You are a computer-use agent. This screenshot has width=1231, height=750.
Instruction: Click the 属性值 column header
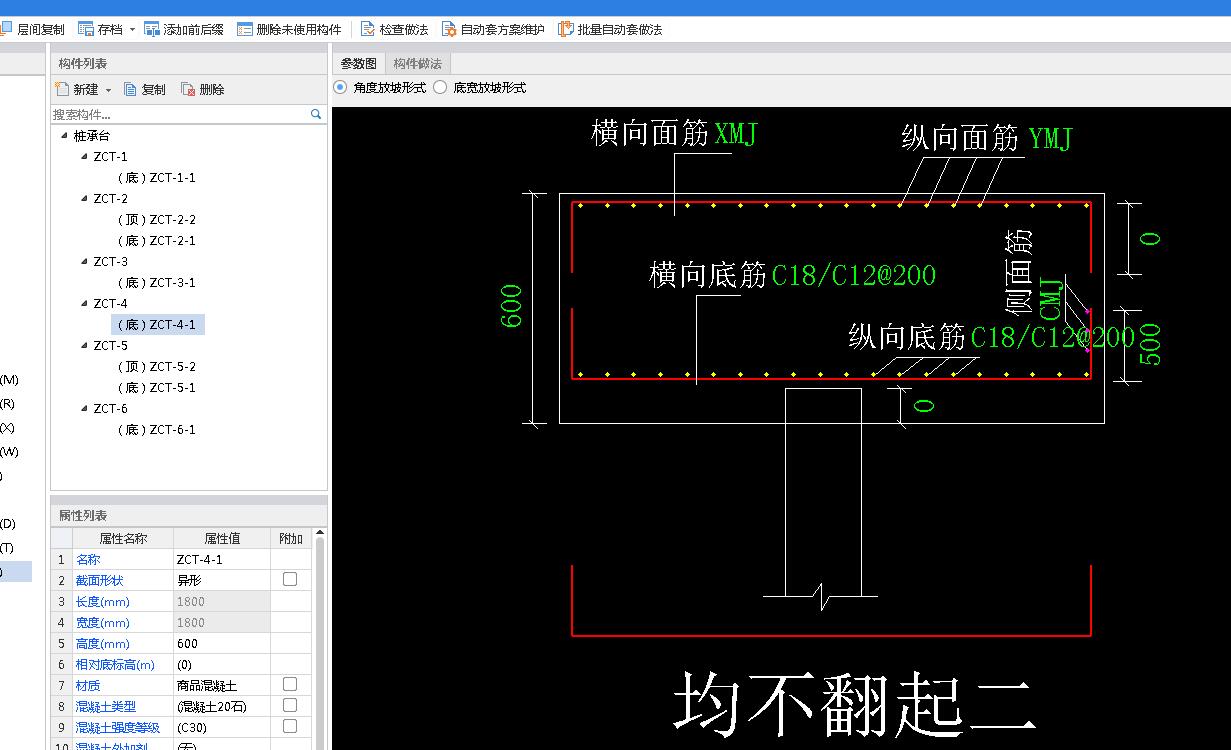click(x=221, y=538)
